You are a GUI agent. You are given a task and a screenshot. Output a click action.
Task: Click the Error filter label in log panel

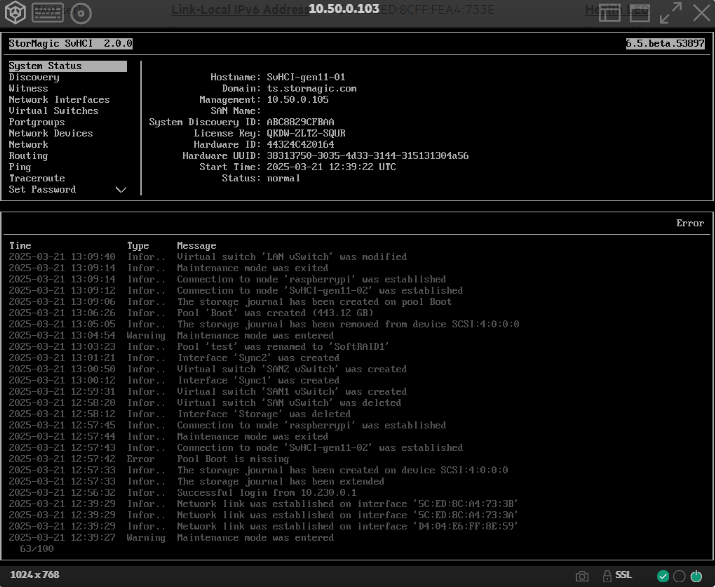pyautogui.click(x=690, y=223)
